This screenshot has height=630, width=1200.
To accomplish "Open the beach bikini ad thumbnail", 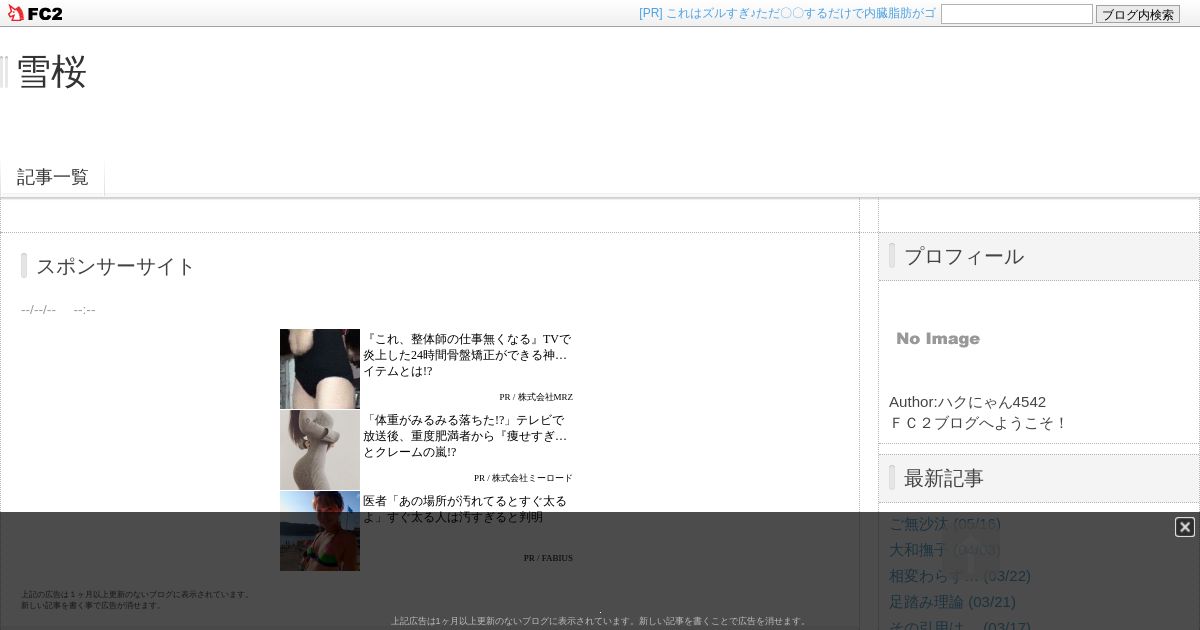I will 320,531.
